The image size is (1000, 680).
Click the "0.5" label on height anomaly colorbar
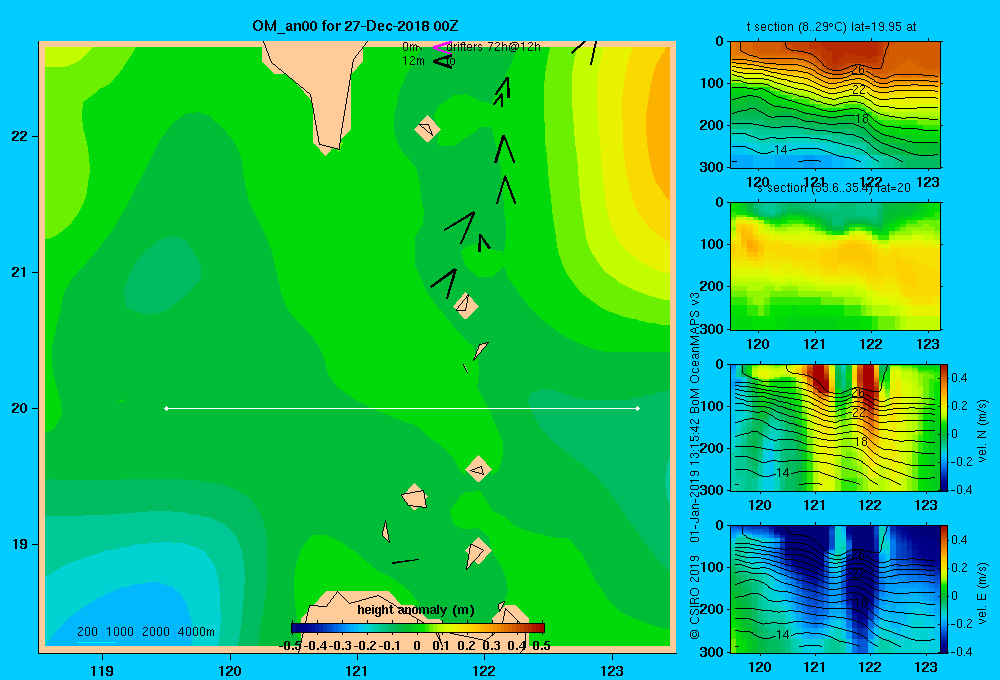click(x=541, y=646)
